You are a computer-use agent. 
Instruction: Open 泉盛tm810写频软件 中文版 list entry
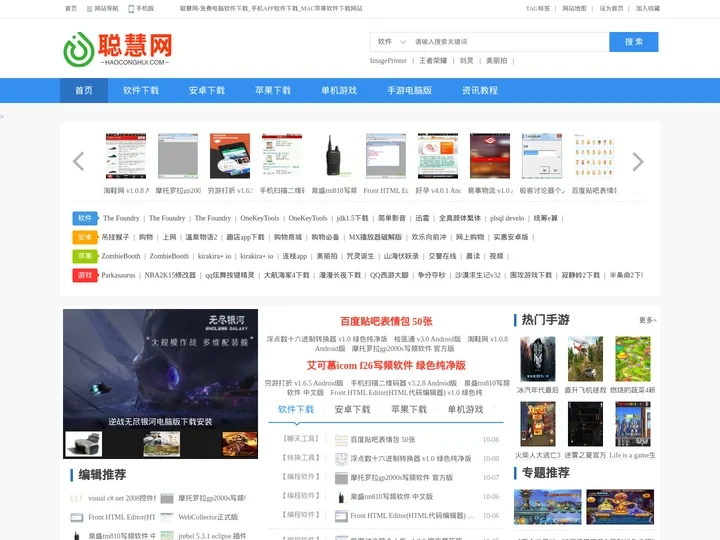[391, 496]
